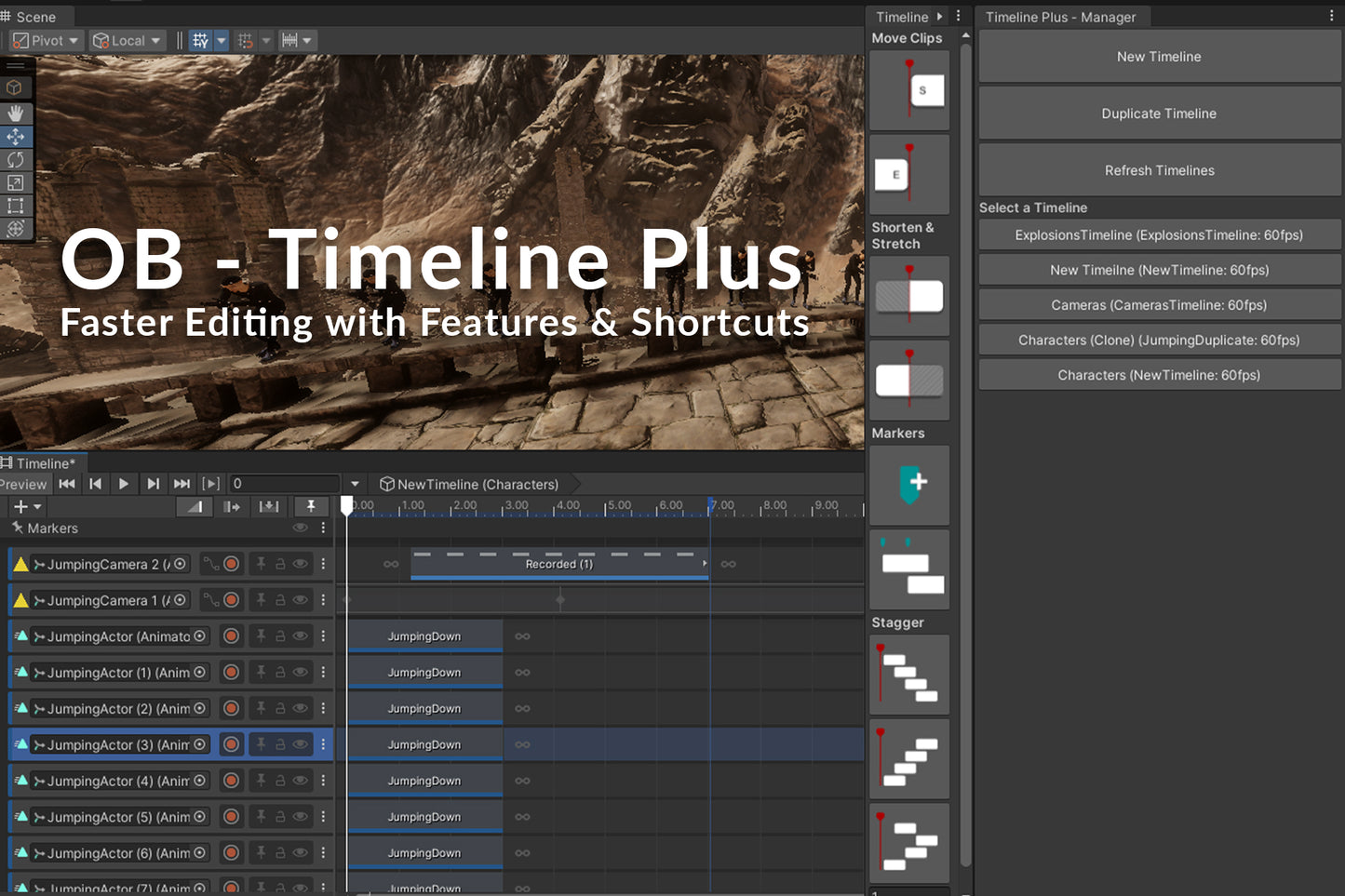Select Cameras (CamerasTimeline: 60fps) from timeline list

click(1159, 304)
